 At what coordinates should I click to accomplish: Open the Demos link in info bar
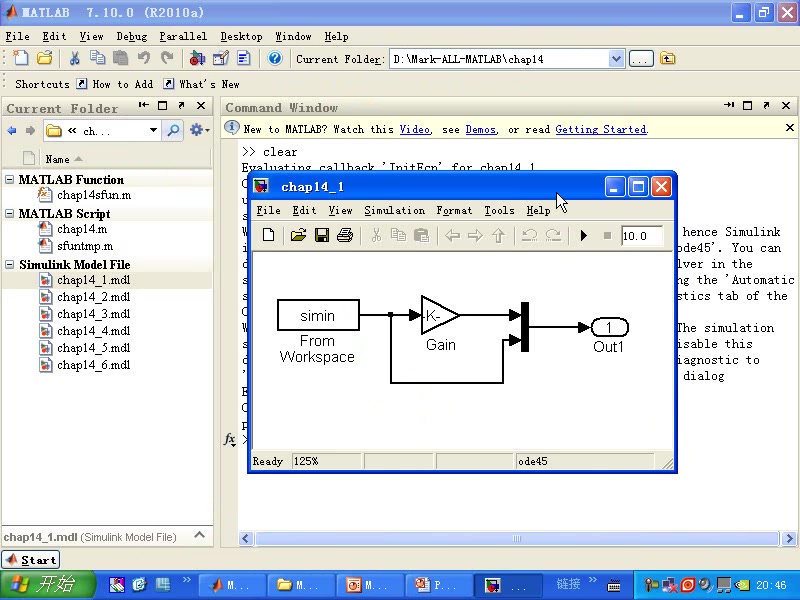[x=481, y=130]
